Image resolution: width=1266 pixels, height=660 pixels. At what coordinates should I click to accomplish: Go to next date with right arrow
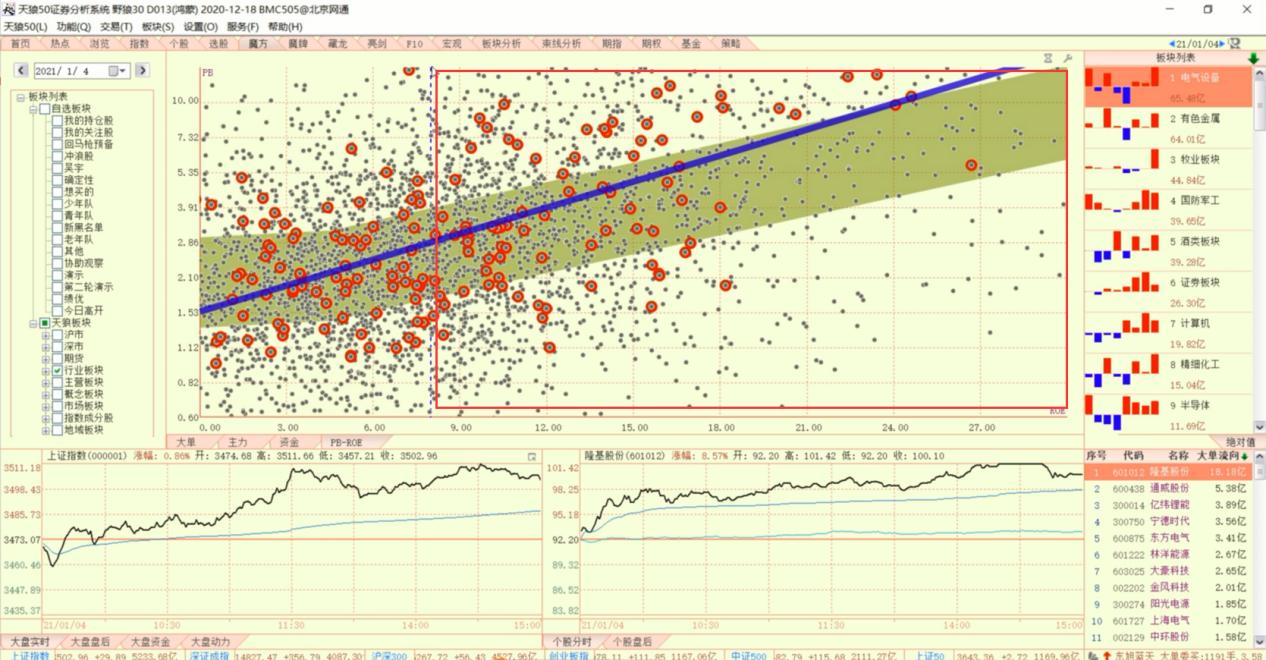tap(142, 71)
